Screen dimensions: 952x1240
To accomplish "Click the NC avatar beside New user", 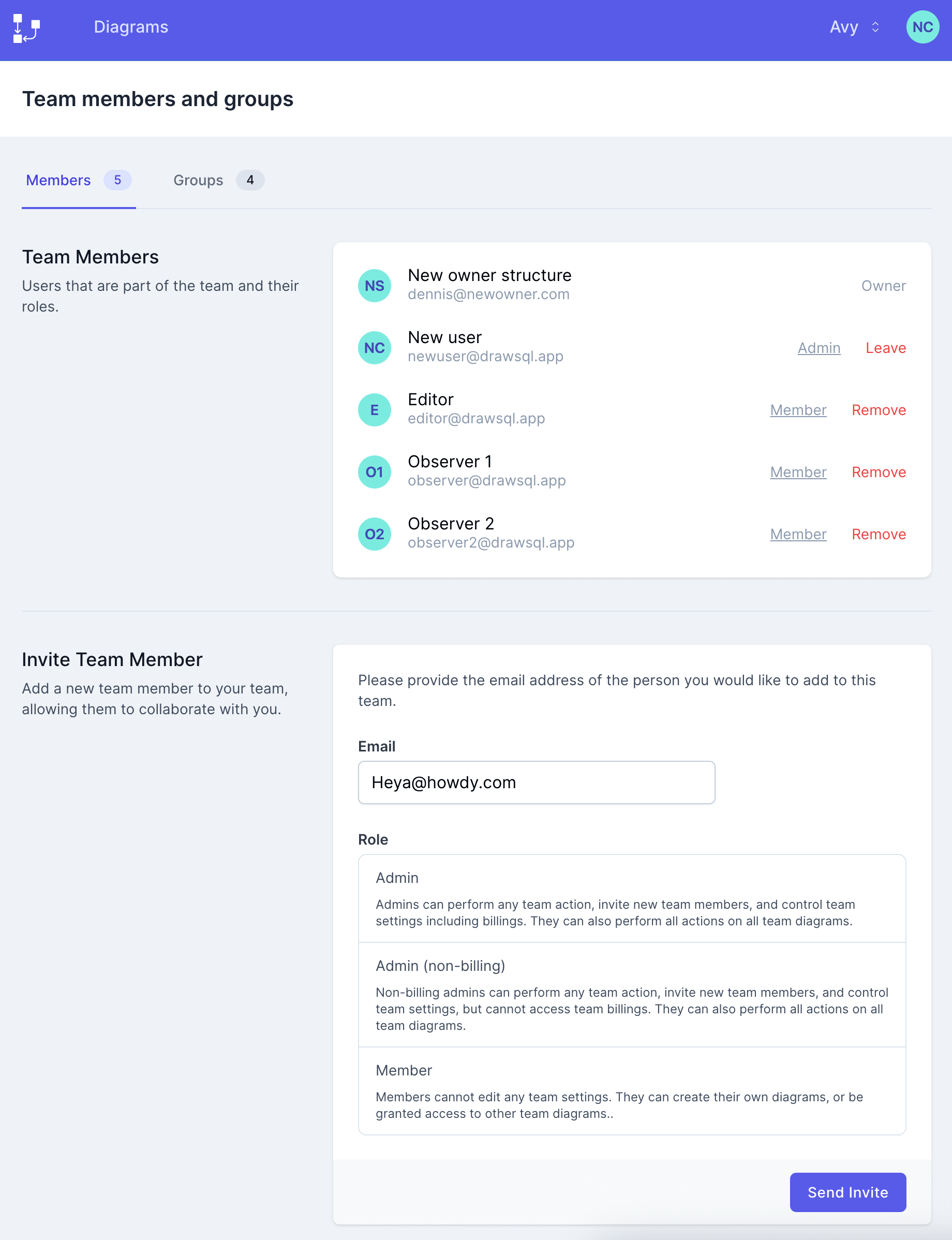I will tap(374, 348).
